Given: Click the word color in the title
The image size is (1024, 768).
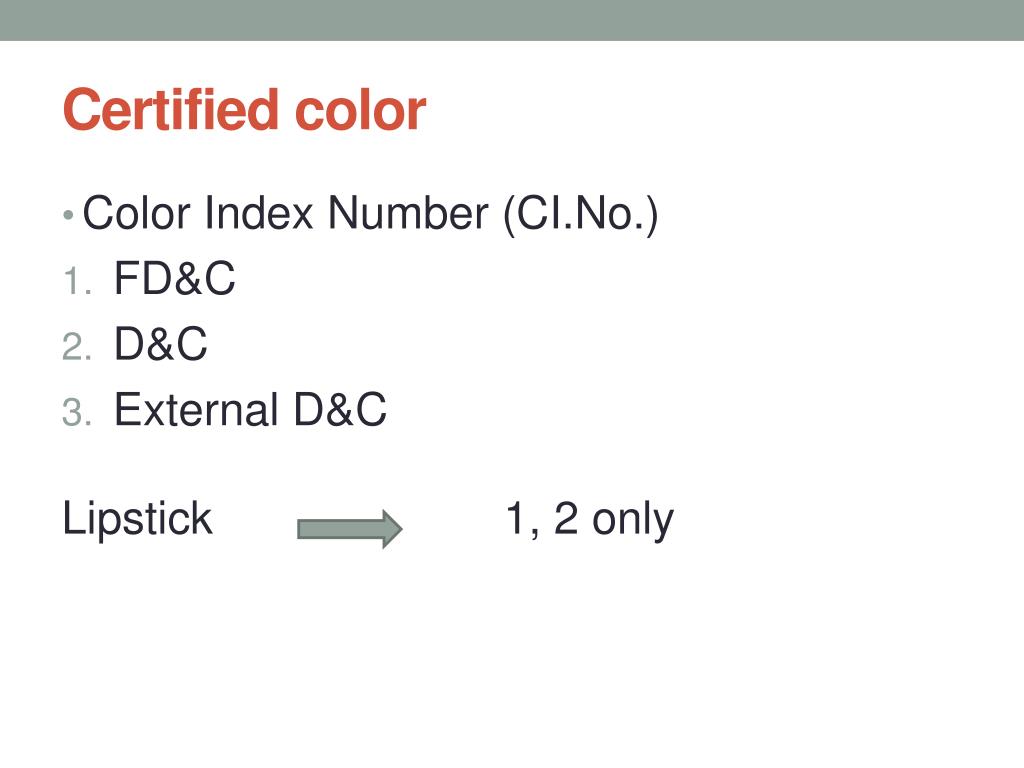Looking at the screenshot, I should [x=360, y=110].
